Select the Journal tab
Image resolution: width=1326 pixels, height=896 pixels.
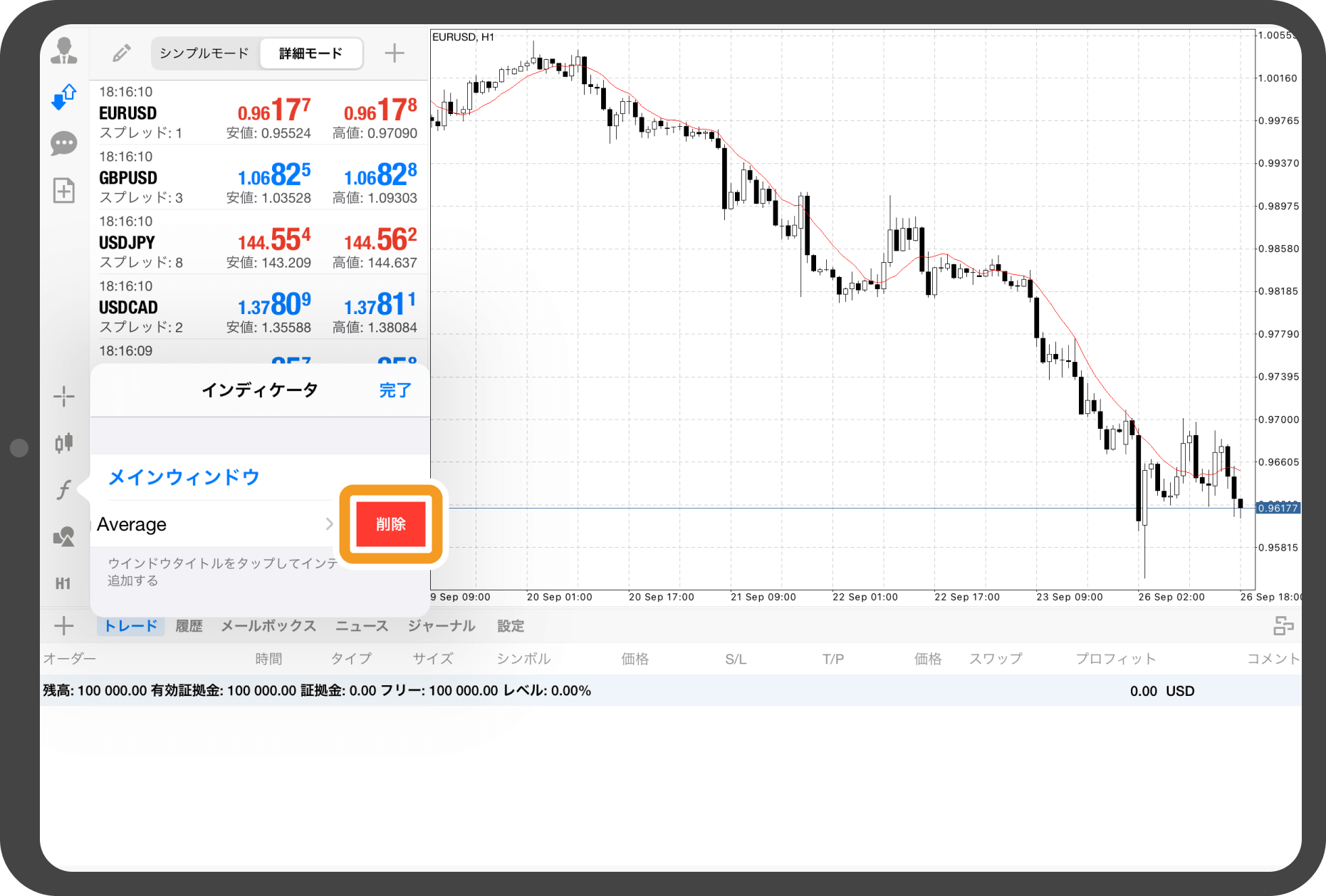coord(442,626)
